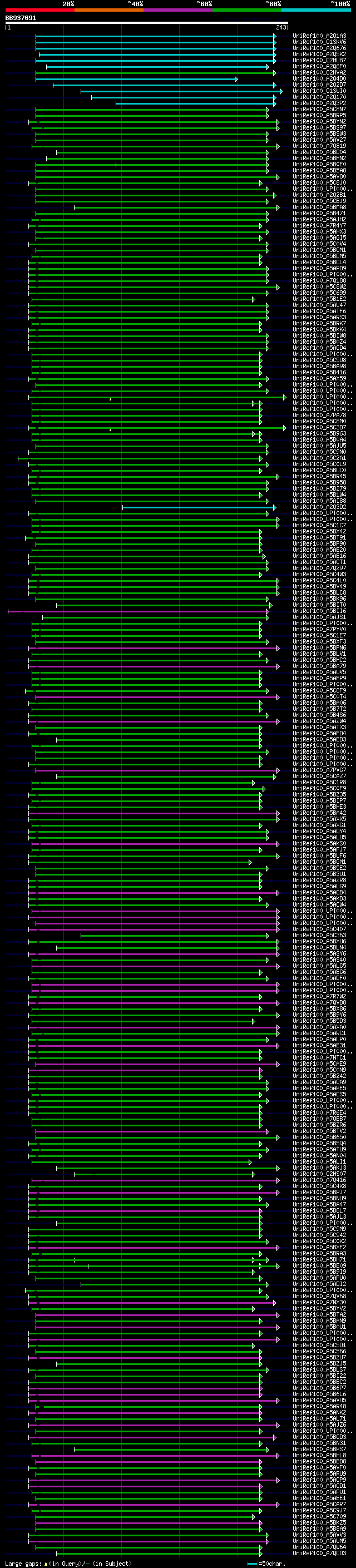The height and width of the screenshot is (1568, 356).
Task: Select hit label UniRef100_A5BYN2
Action: point(319,122)
